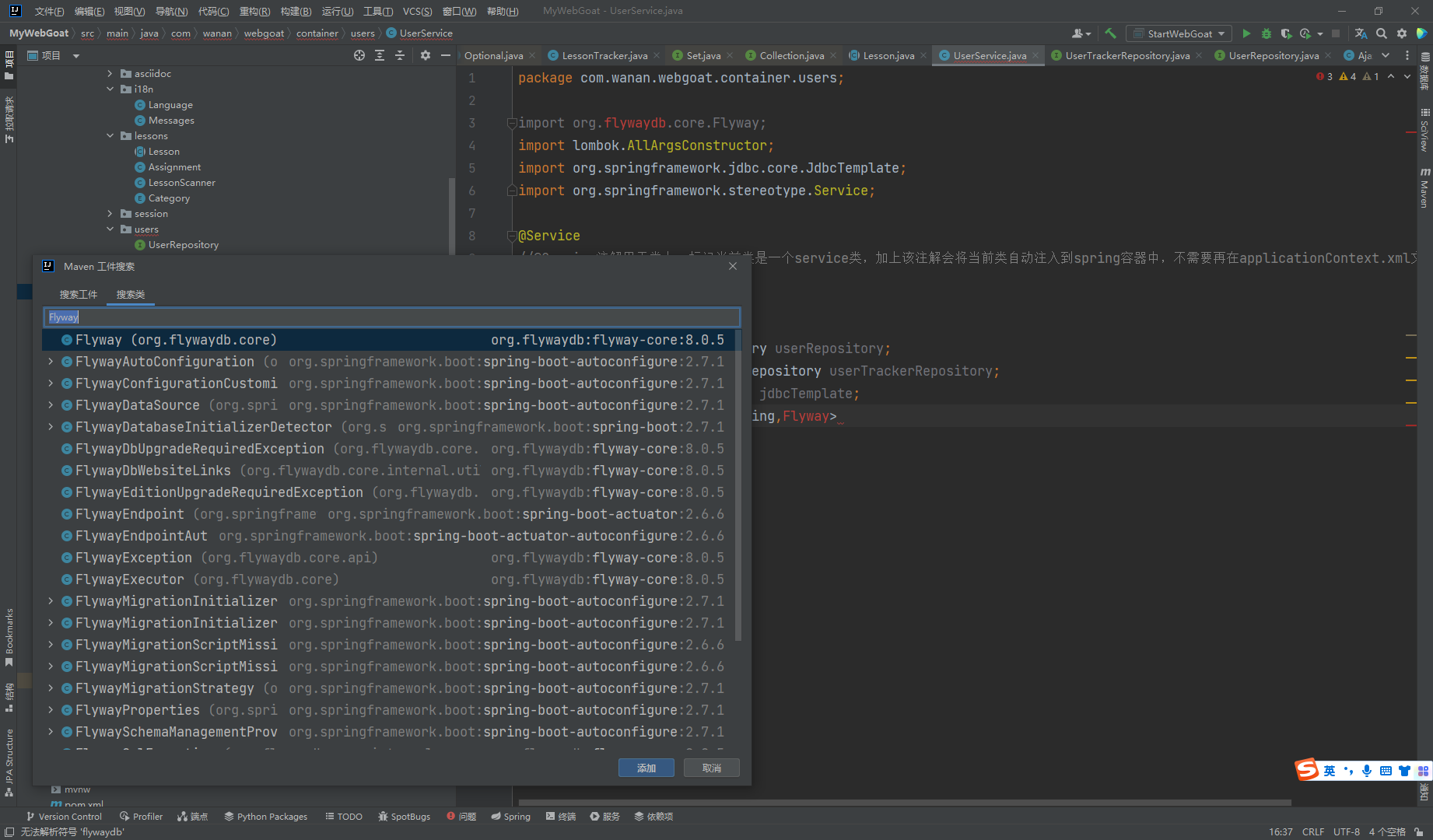Click Collapse All icon in project panel
This screenshot has height=840, width=1433.
tap(400, 55)
